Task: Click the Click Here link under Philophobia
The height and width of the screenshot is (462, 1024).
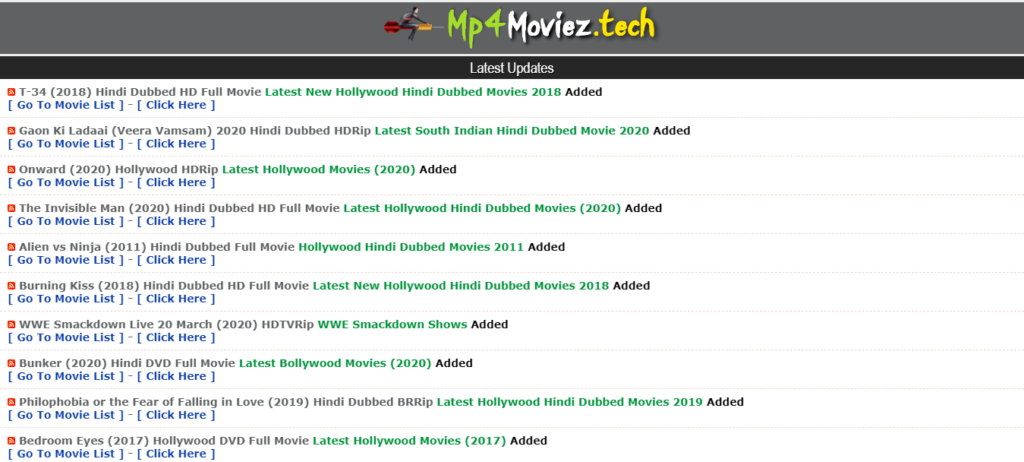Action: tap(176, 415)
